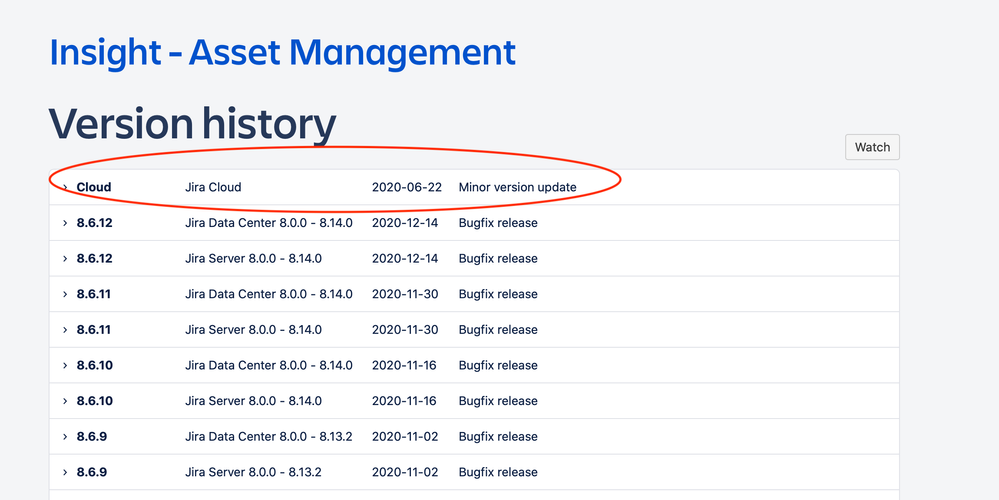Viewport: 999px width, 500px height.
Task: Click version '8.6.11' in the Data Center row
Action: point(94,294)
